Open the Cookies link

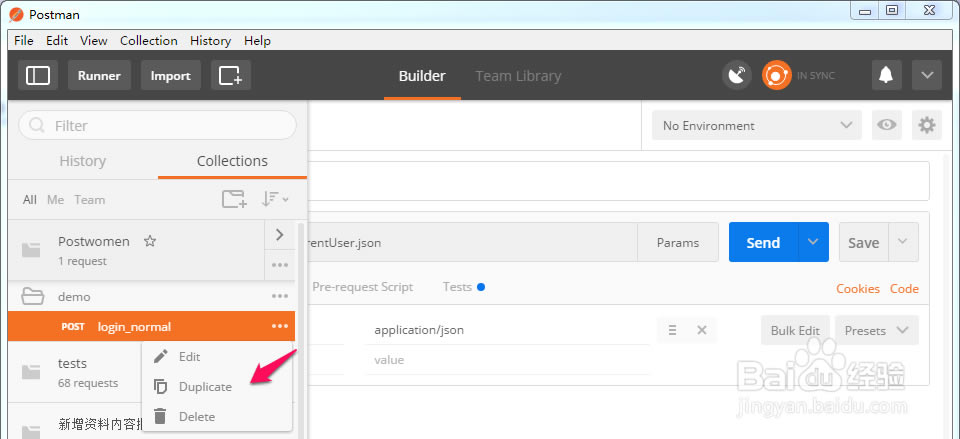858,288
